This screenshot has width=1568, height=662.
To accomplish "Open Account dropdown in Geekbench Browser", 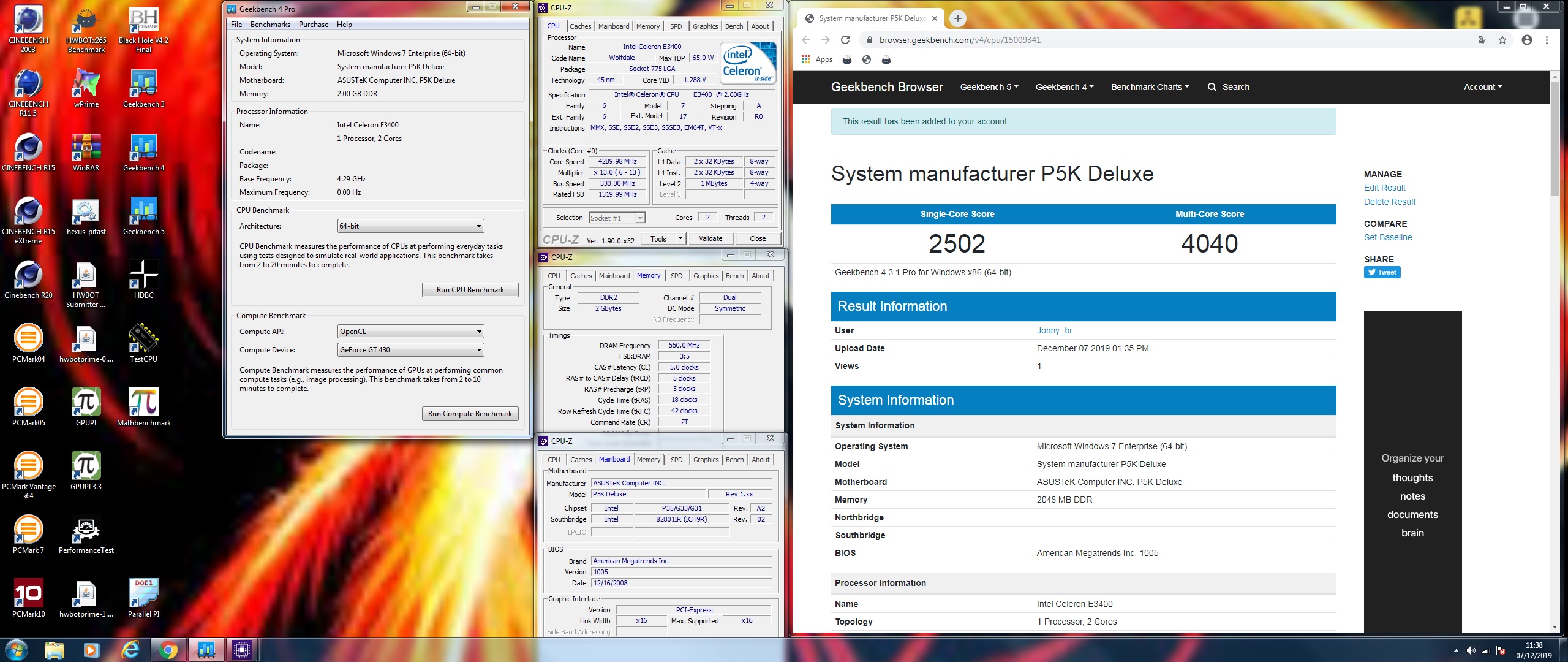I will 1482,87.
